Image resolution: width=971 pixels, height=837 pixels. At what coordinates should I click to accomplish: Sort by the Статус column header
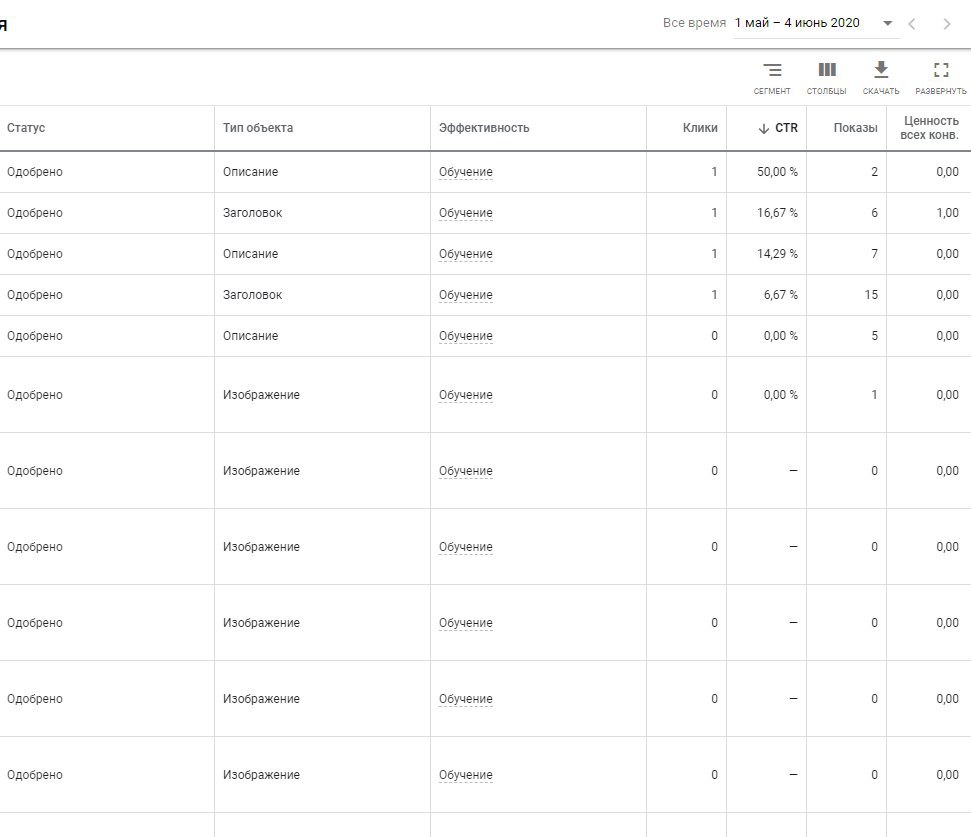pos(26,128)
